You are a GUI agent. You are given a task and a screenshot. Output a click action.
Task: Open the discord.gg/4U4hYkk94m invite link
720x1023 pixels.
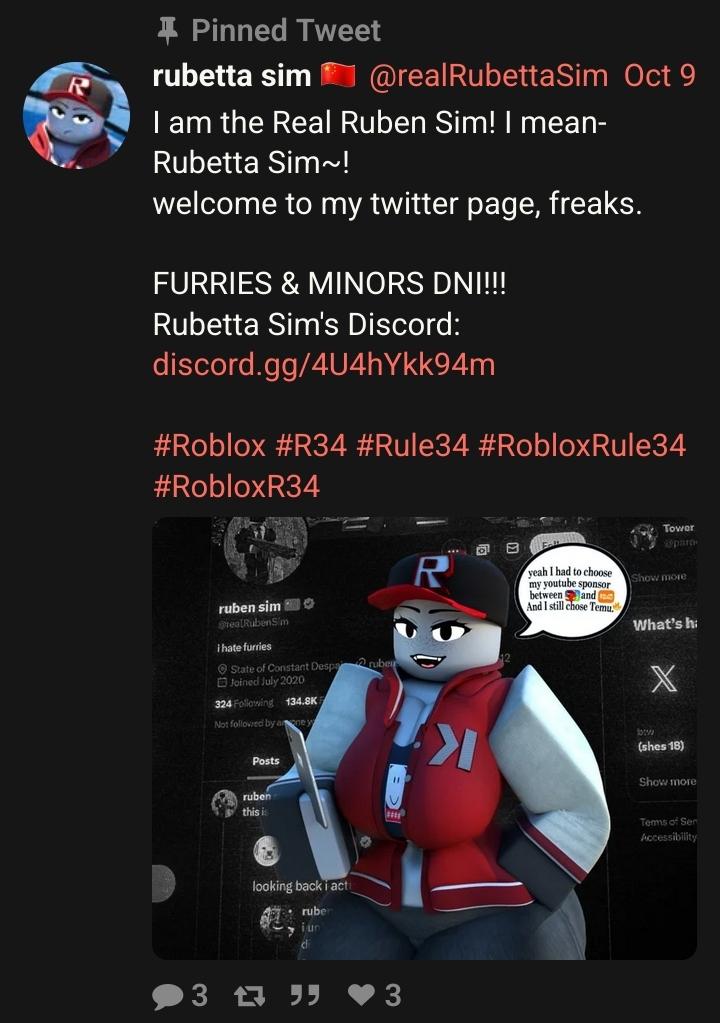324,364
